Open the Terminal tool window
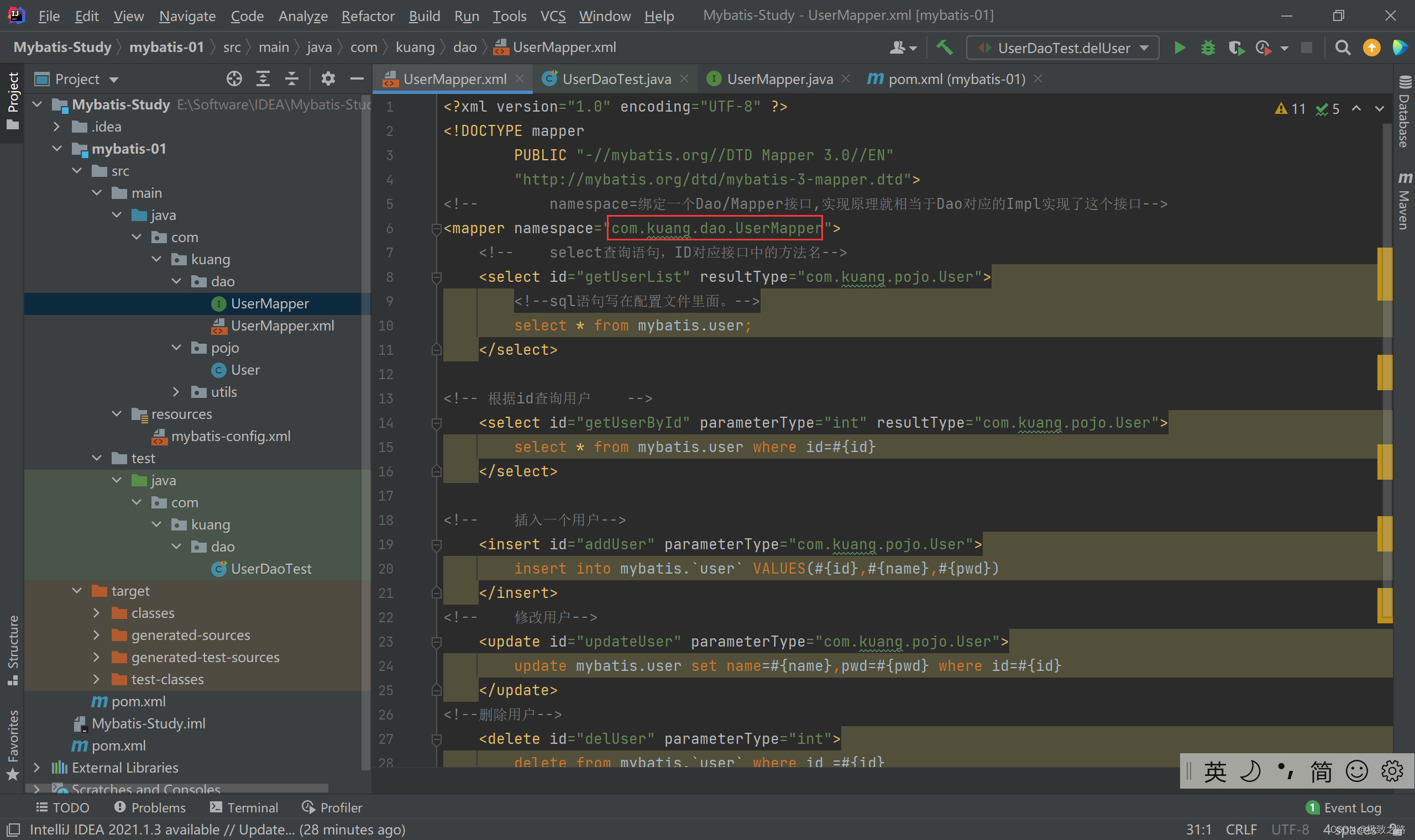Screen dimensions: 1415x840 [244, 808]
